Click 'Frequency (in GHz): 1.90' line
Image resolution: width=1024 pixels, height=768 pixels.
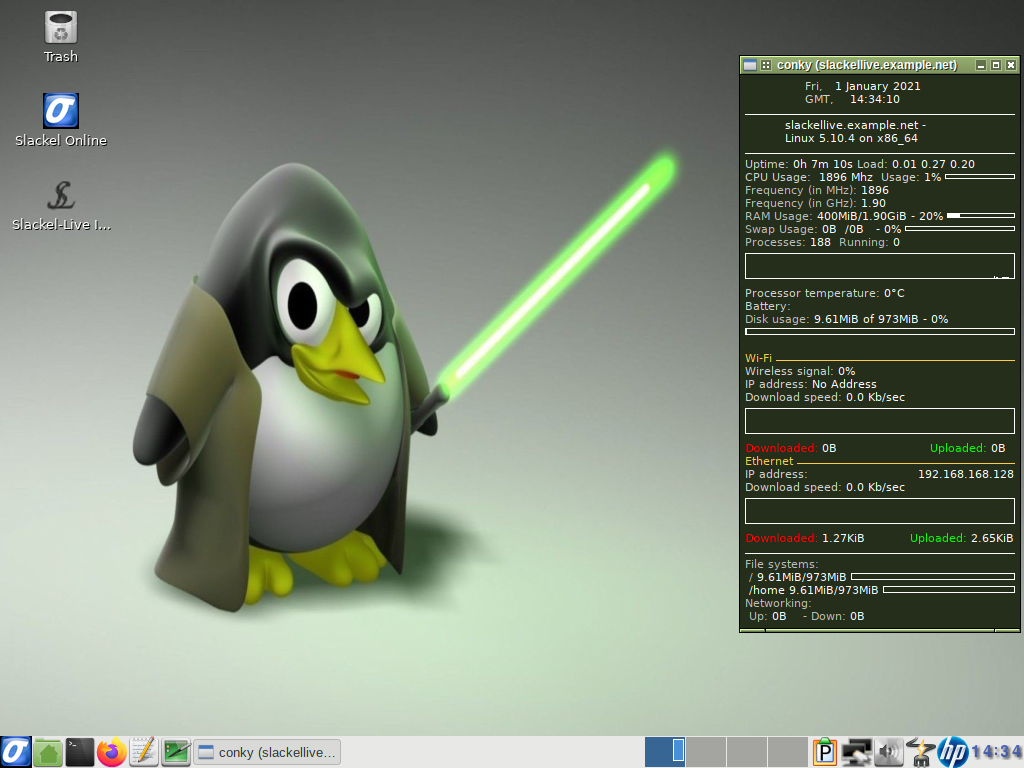(815, 203)
